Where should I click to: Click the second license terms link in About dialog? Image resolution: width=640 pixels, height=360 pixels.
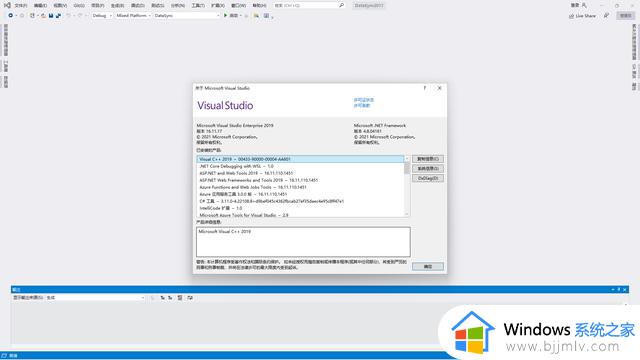click(x=362, y=105)
